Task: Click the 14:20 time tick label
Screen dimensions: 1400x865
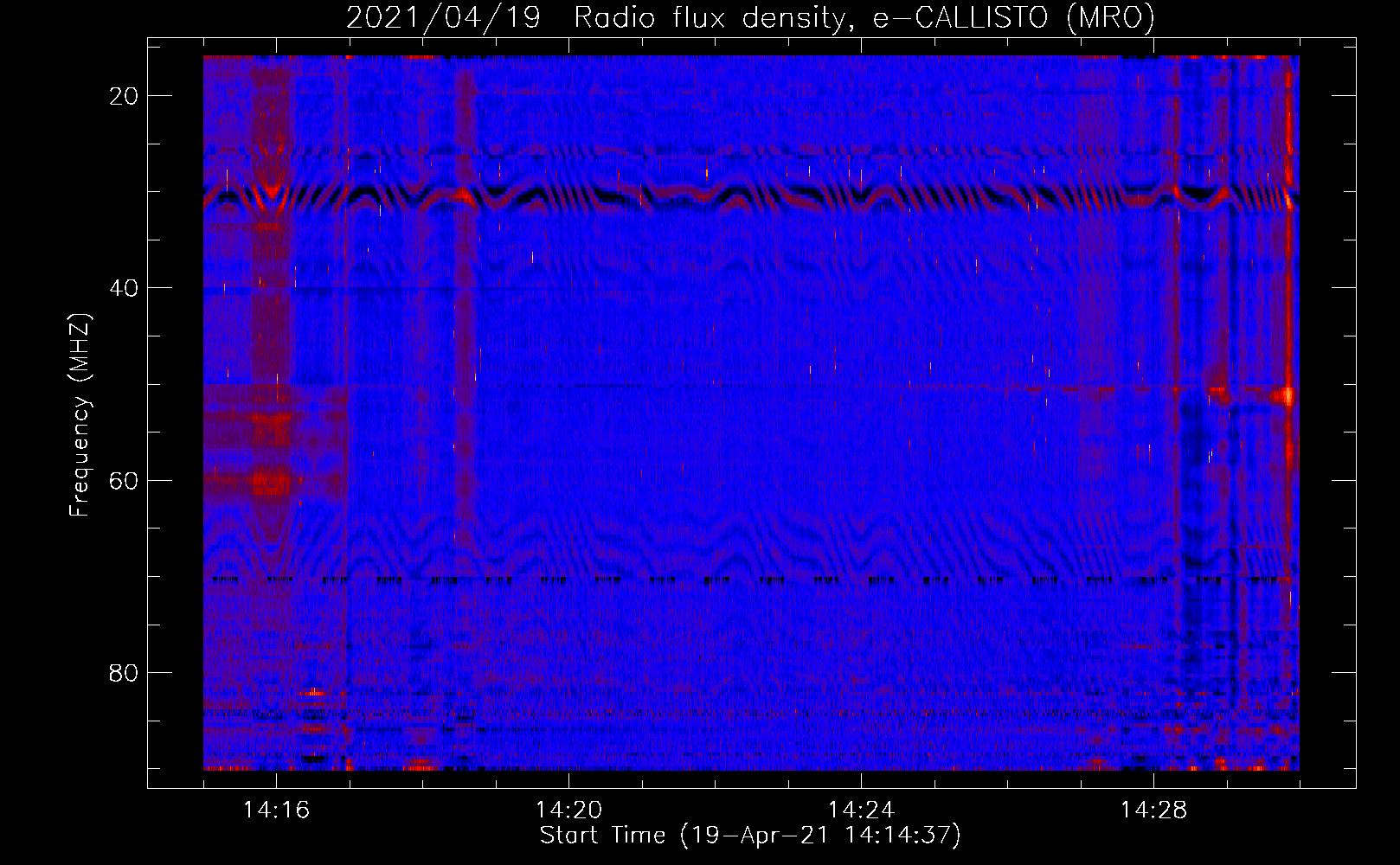Action: 568,811
